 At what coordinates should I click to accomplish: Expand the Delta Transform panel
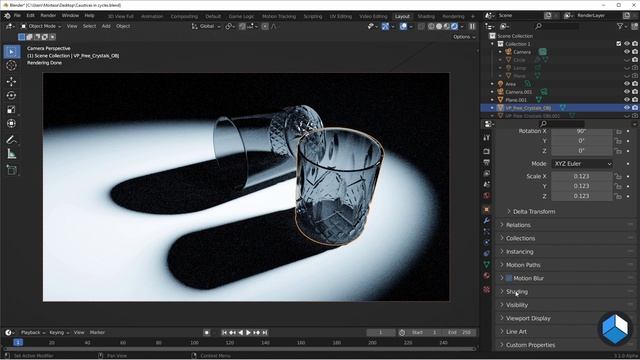[533, 211]
